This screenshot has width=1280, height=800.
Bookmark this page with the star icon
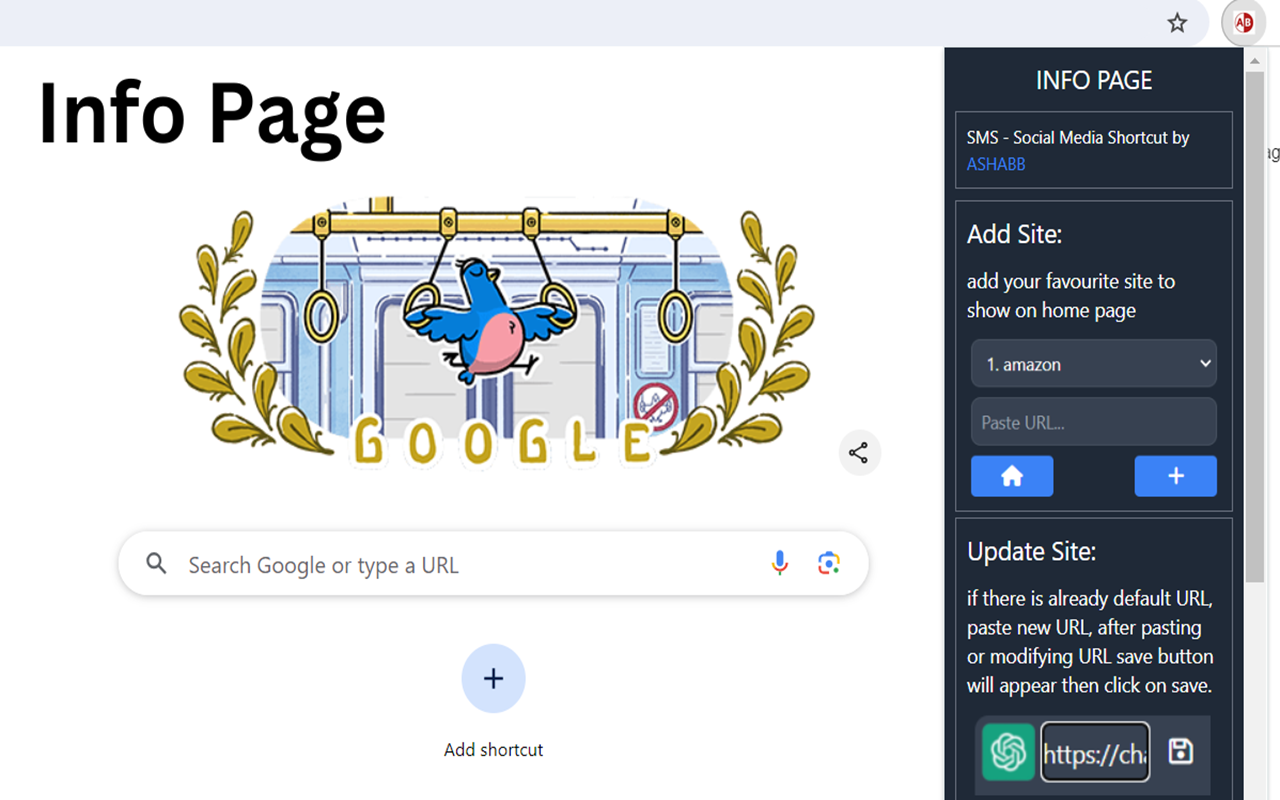[1177, 23]
